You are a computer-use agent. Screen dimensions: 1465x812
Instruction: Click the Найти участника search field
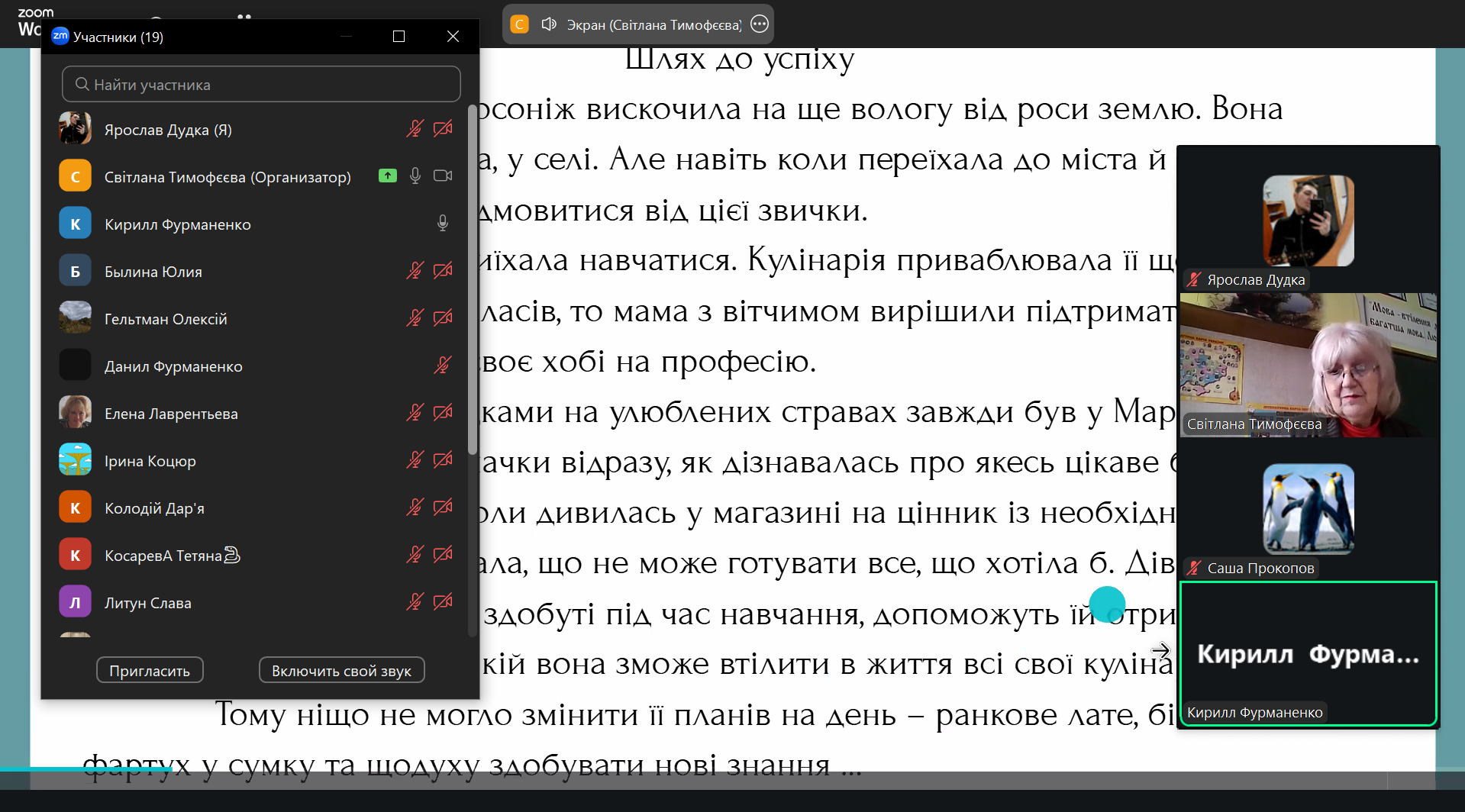tap(261, 85)
